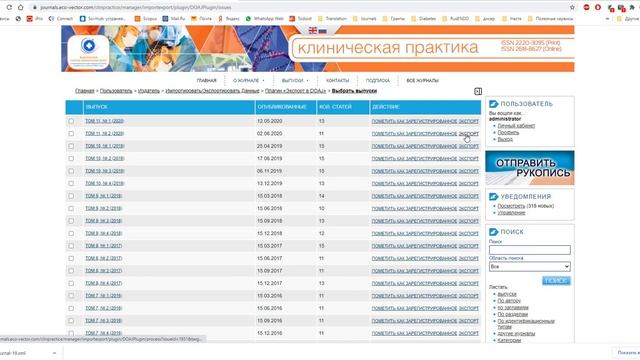Go to Главная in the navigation menu
The image size is (640, 360).
pyautogui.click(x=207, y=80)
